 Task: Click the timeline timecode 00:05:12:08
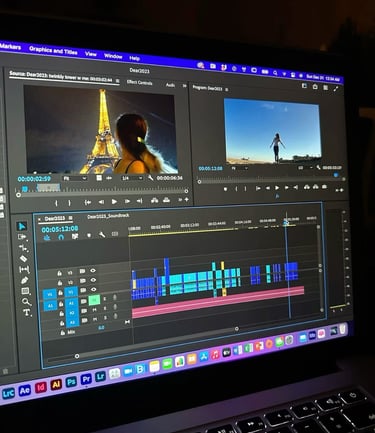[60, 229]
